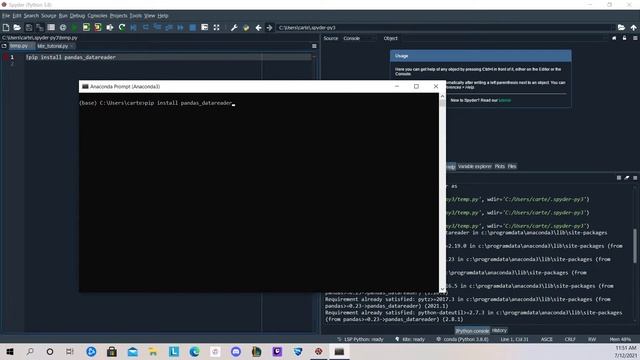Image resolution: width=640 pixels, height=360 pixels.
Task: Click the Anaconda Prompt taskbar icon
Action: 339,351
